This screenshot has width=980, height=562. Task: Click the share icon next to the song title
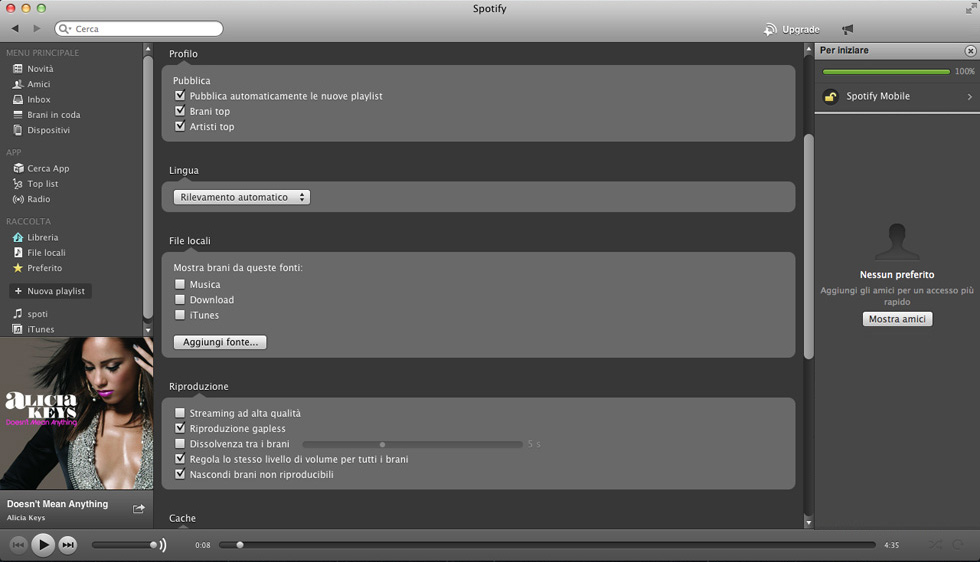click(139, 509)
